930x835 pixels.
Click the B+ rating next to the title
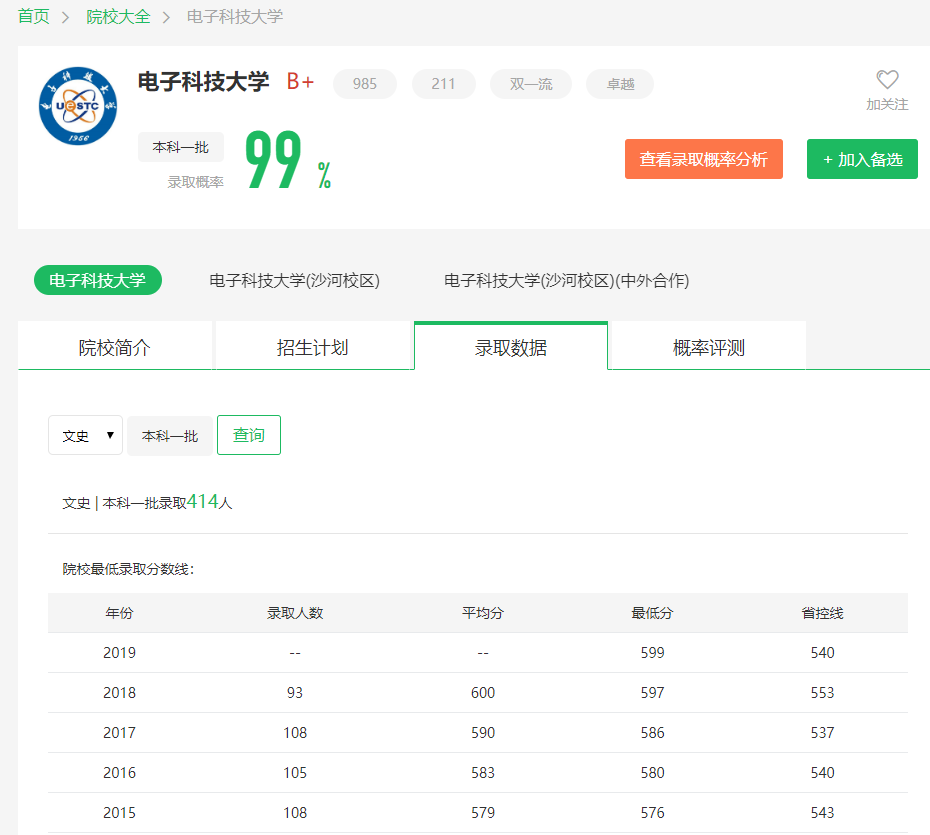300,81
